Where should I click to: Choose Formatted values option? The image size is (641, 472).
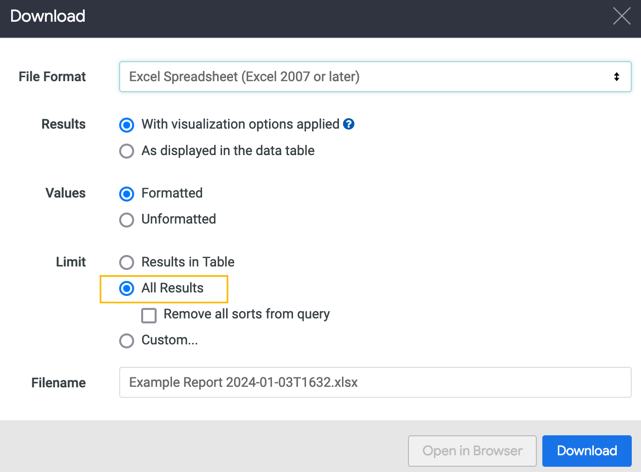[126, 194]
